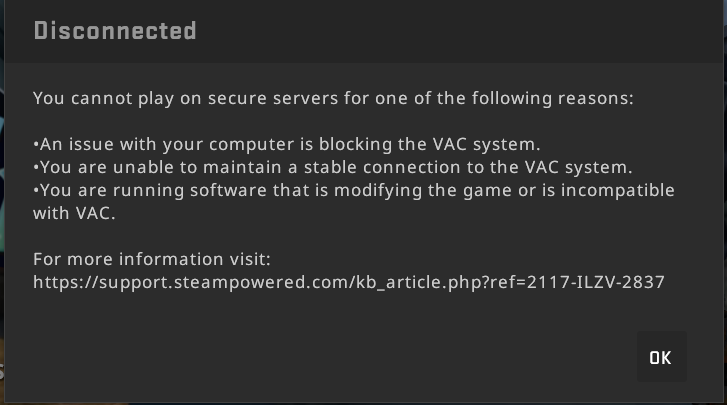Dismiss the dialog with the OK button
Screen dimensions: 727x405
pyautogui.click(x=662, y=356)
